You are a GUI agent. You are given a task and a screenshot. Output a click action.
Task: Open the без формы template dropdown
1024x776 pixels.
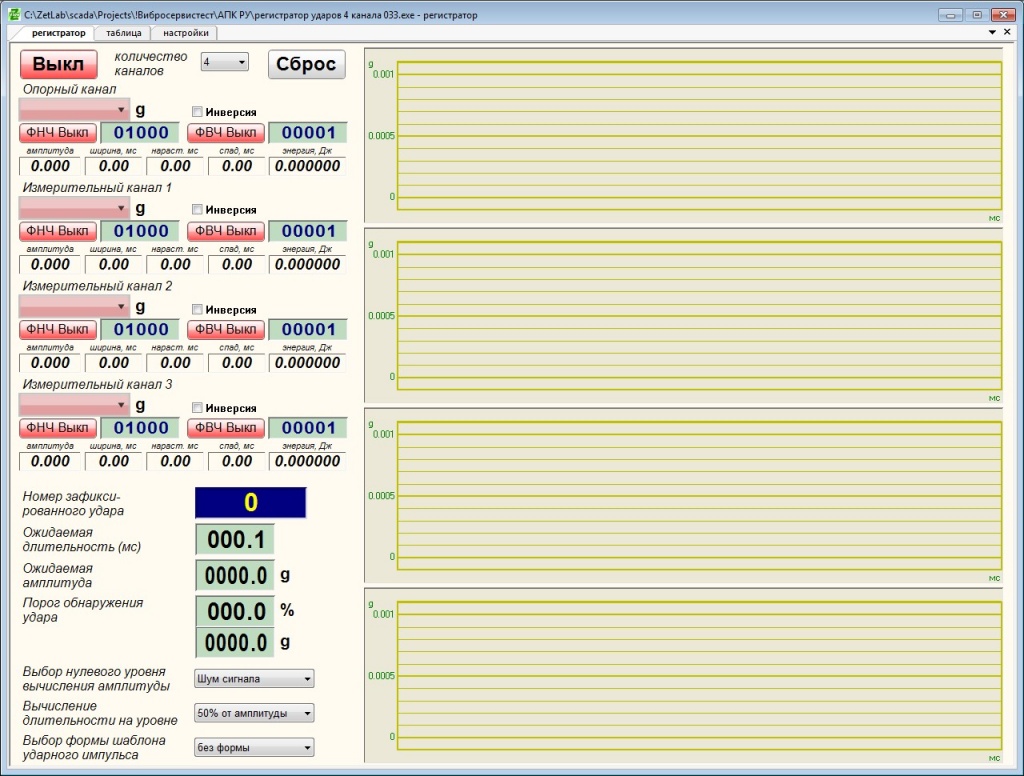254,747
